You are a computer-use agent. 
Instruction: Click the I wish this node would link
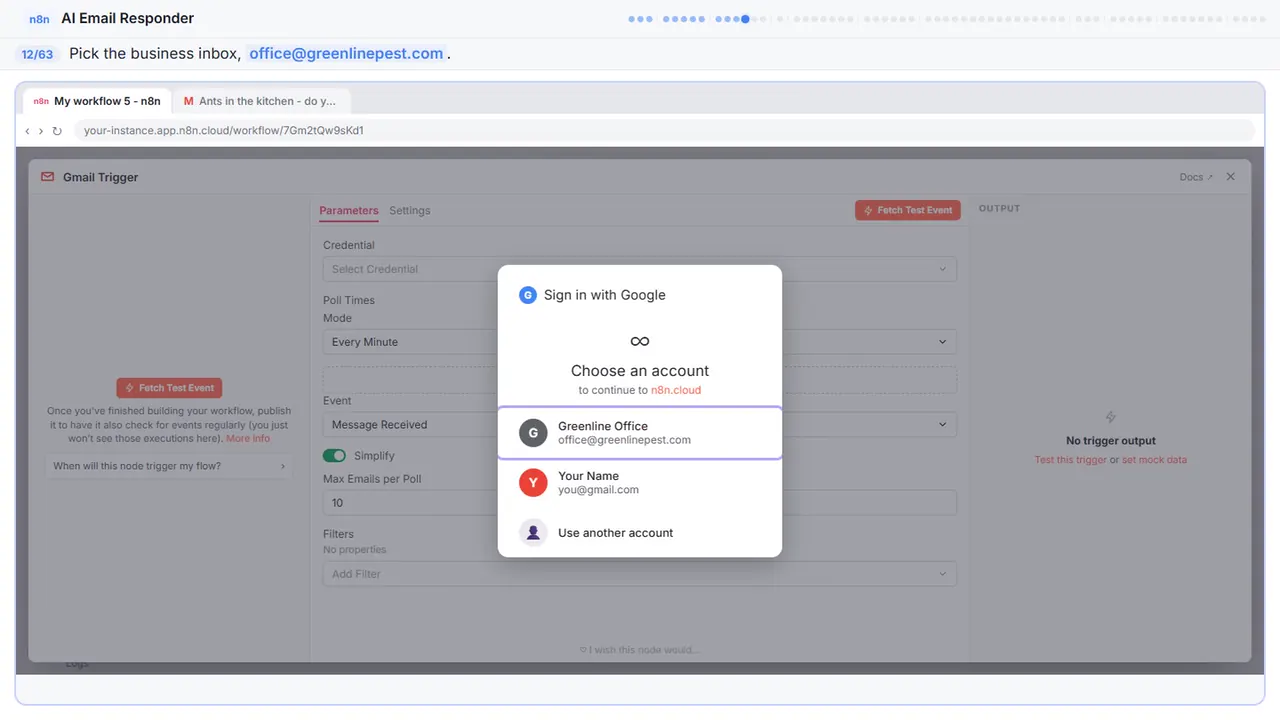(640, 650)
